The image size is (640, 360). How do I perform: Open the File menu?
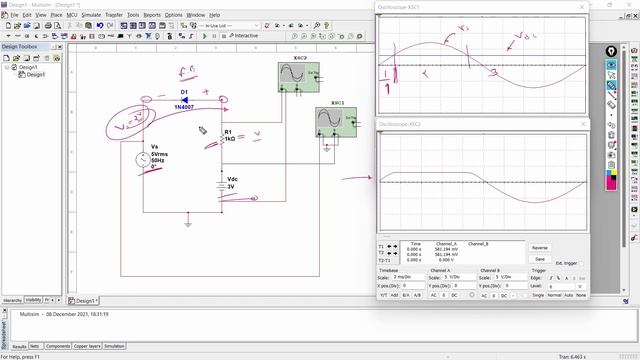coord(14,15)
